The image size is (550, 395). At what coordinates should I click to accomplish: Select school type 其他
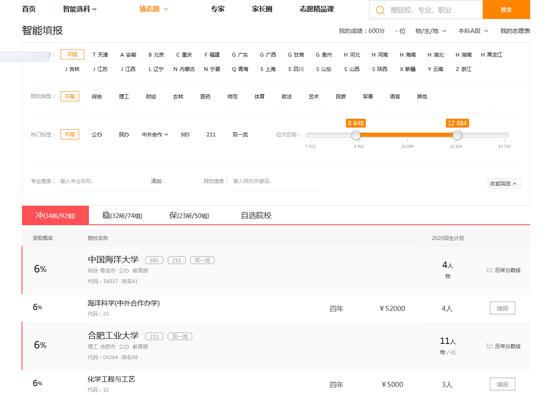422,96
